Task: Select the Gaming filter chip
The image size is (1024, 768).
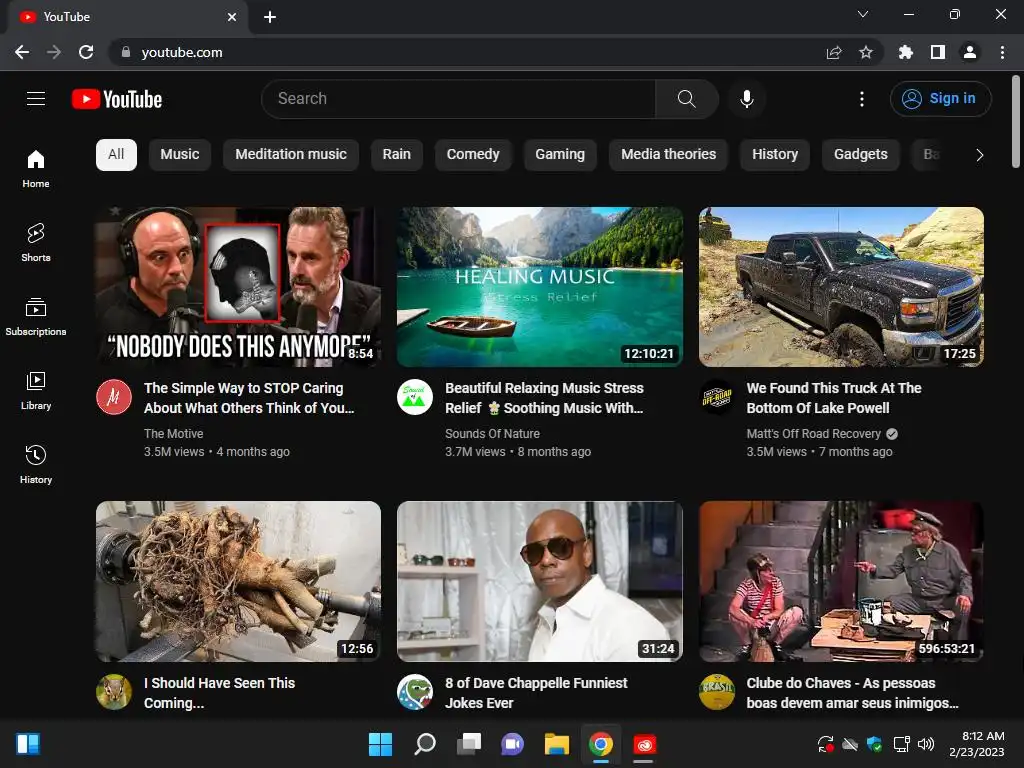Action: pos(560,154)
